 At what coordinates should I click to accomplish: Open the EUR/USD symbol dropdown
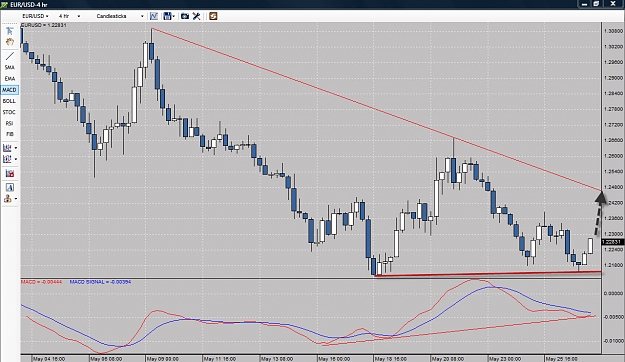coord(35,16)
